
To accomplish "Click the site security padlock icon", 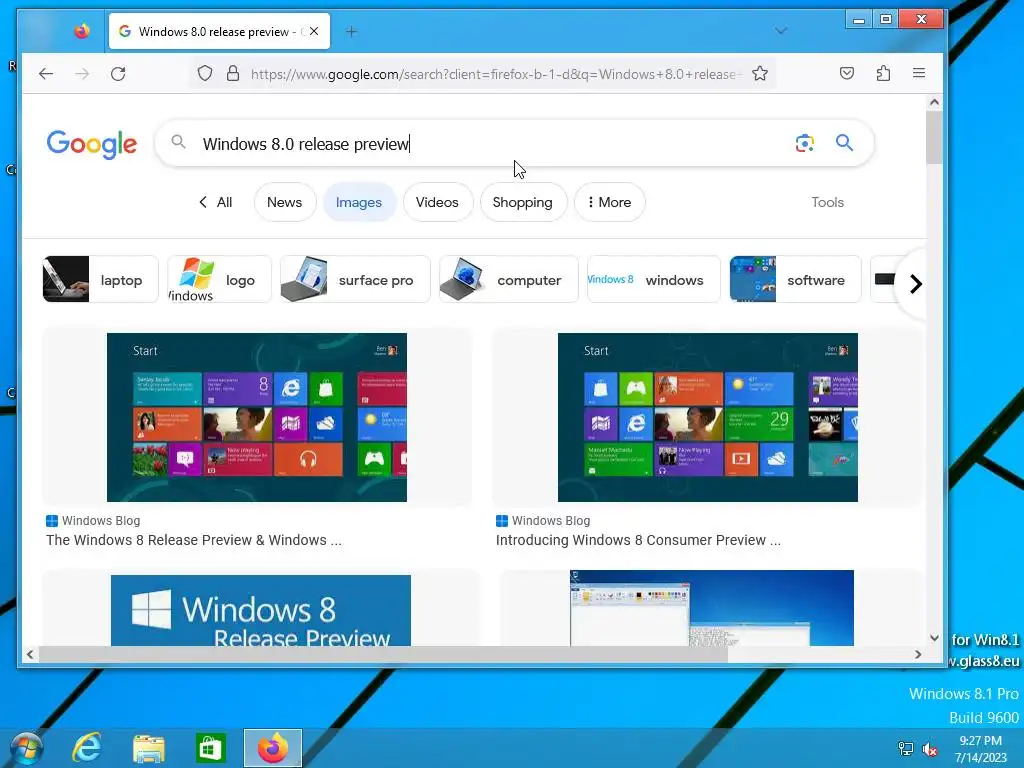I will click(232, 74).
